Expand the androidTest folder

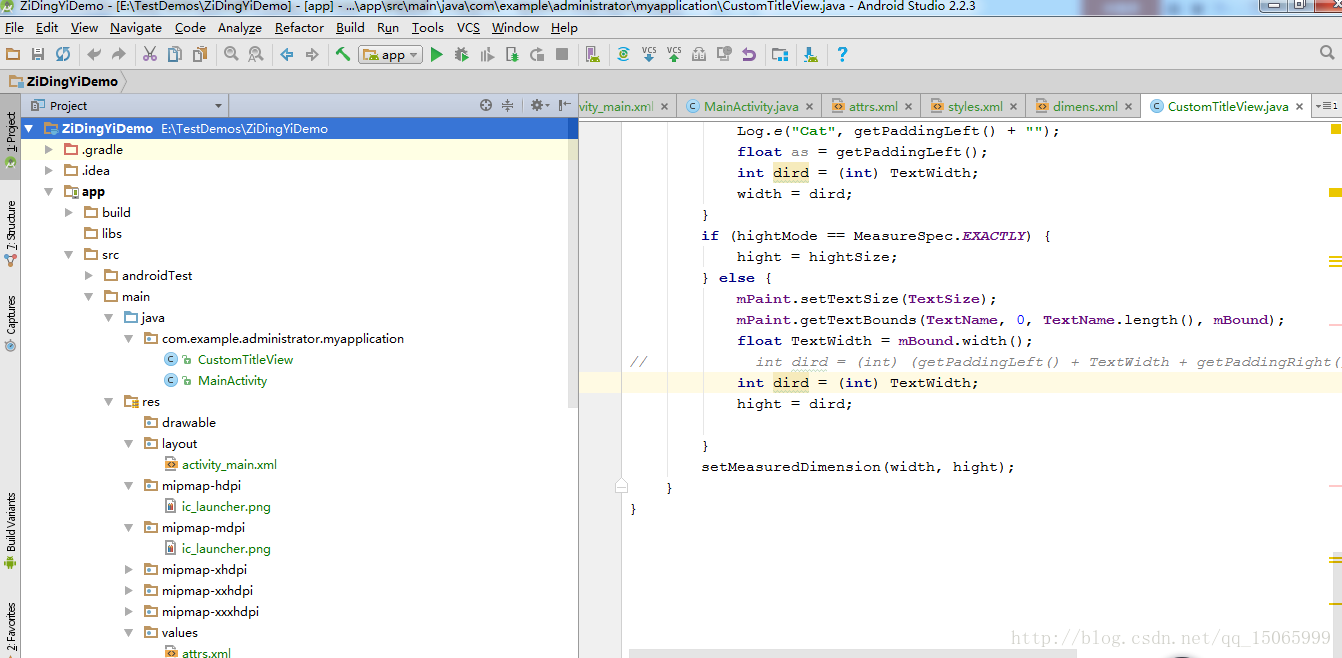click(88, 275)
